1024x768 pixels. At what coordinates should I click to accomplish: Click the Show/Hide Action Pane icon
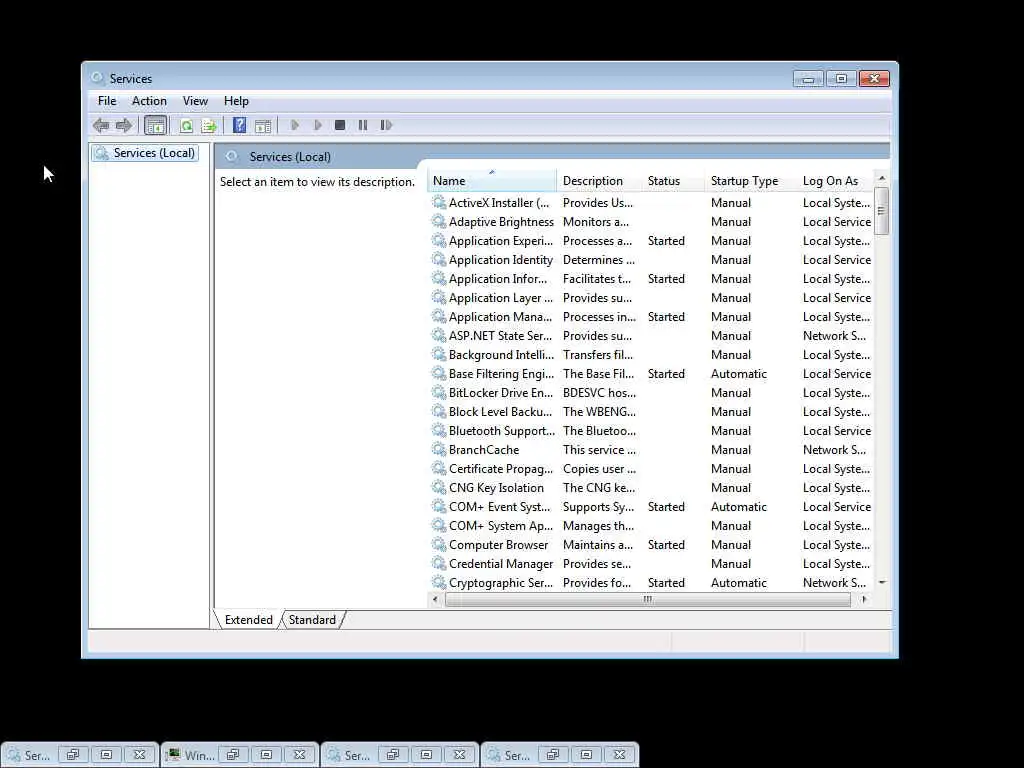tap(263, 125)
